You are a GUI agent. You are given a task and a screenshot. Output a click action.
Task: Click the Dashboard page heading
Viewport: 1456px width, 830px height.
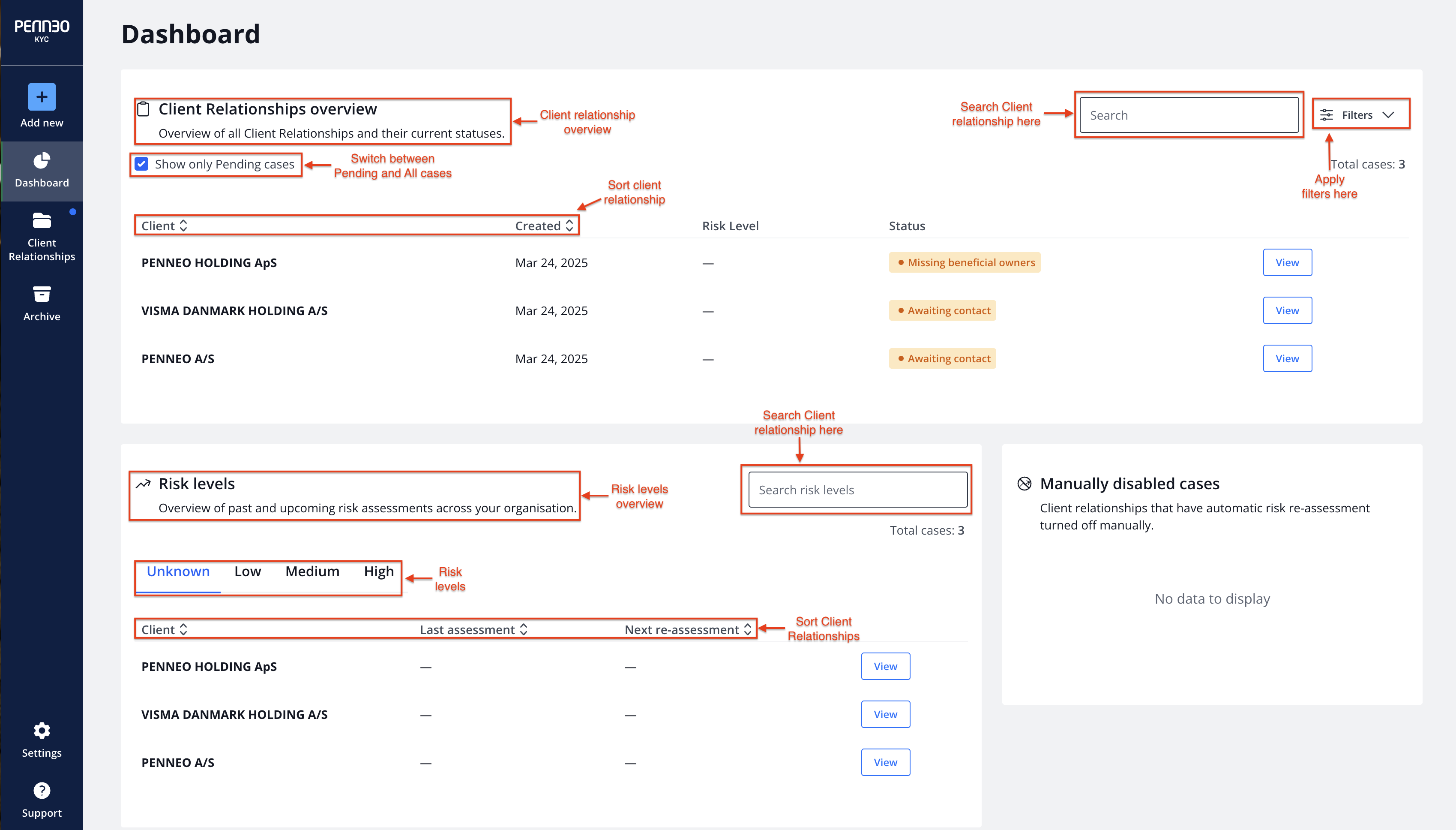pyautogui.click(x=191, y=34)
